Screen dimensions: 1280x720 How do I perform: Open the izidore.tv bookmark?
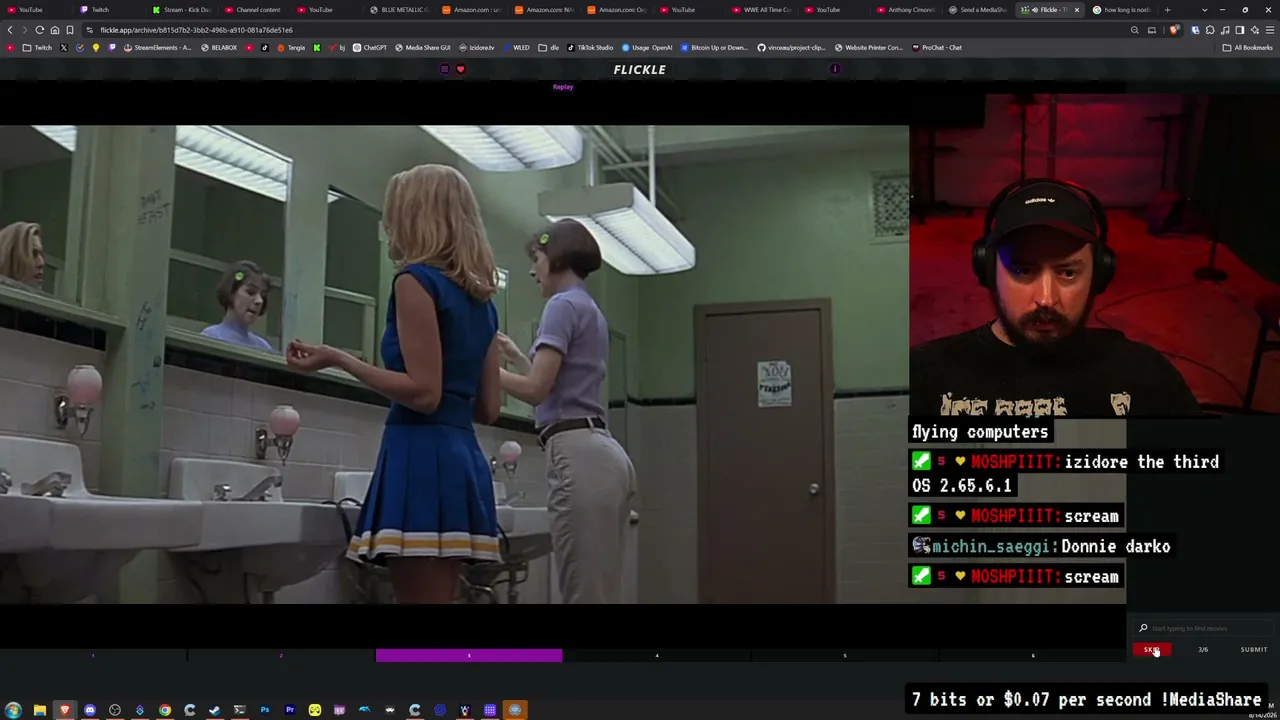click(x=477, y=48)
